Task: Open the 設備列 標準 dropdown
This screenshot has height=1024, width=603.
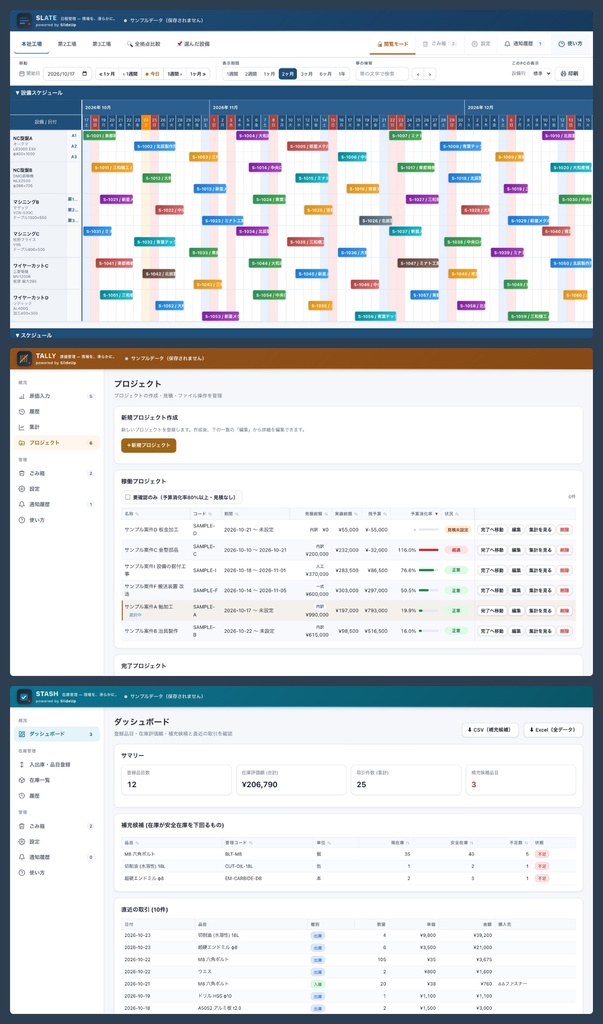Action: (x=540, y=74)
